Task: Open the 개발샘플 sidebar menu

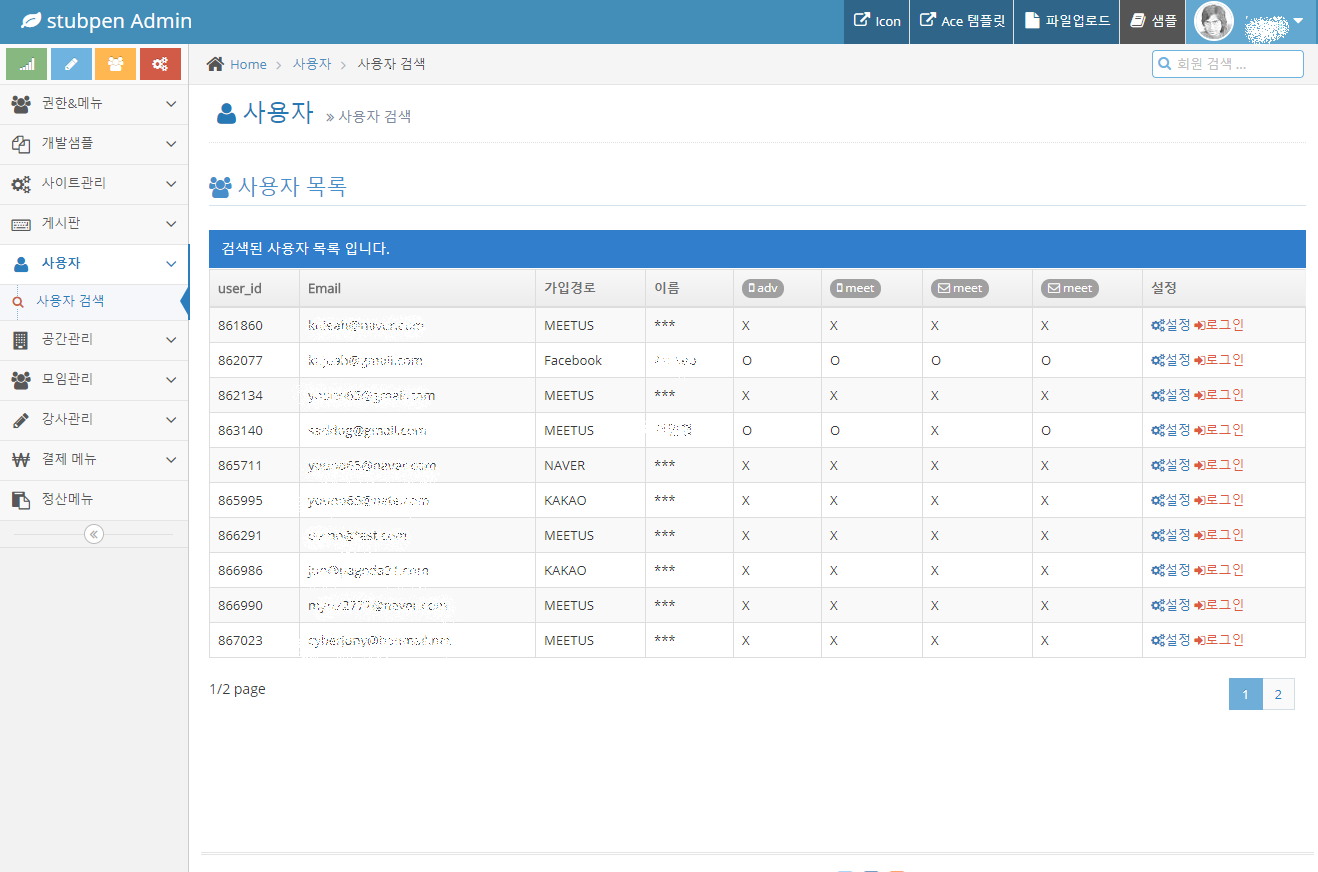Action: point(94,144)
